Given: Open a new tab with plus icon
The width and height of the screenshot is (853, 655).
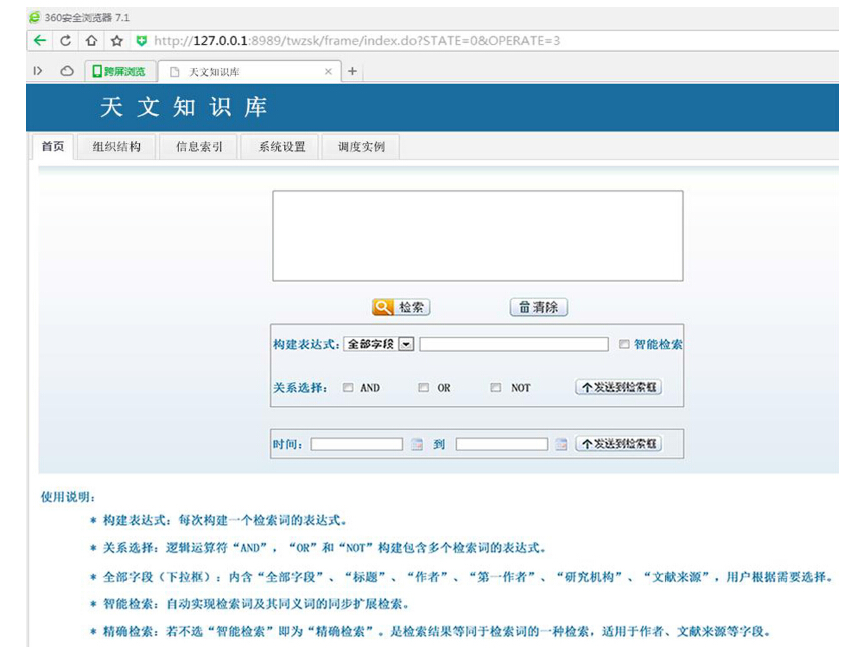Looking at the screenshot, I should tap(352, 71).
